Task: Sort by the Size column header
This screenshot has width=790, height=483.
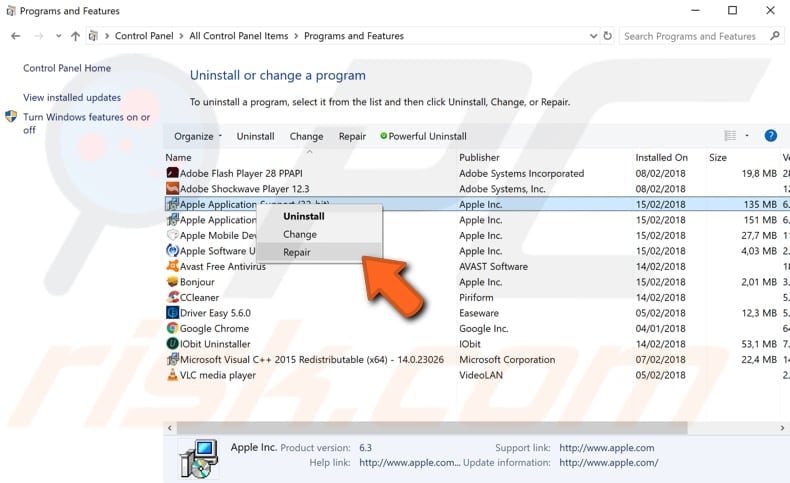Action: click(718, 157)
